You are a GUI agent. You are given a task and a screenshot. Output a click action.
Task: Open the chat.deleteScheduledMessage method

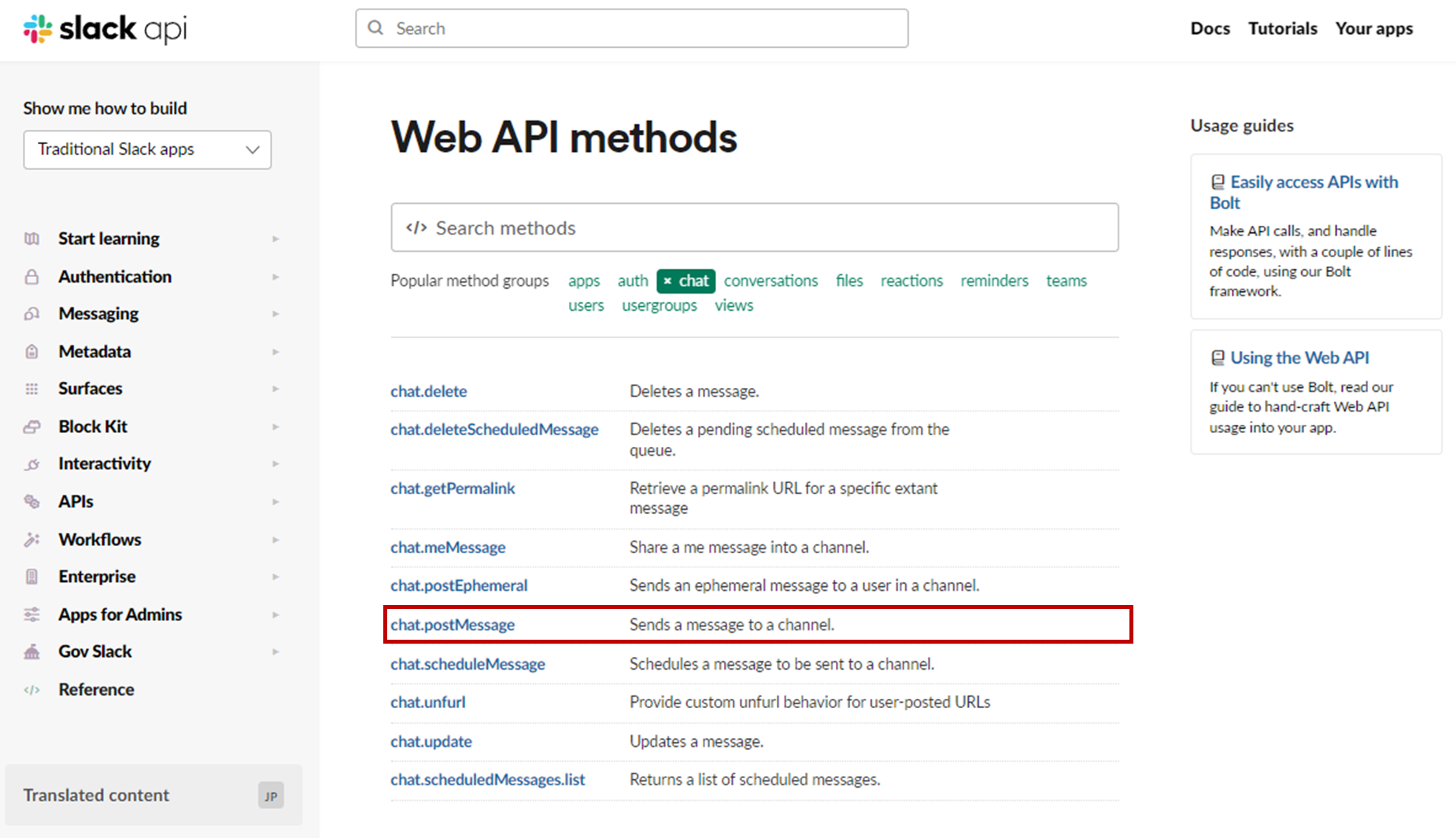pyautogui.click(x=494, y=430)
